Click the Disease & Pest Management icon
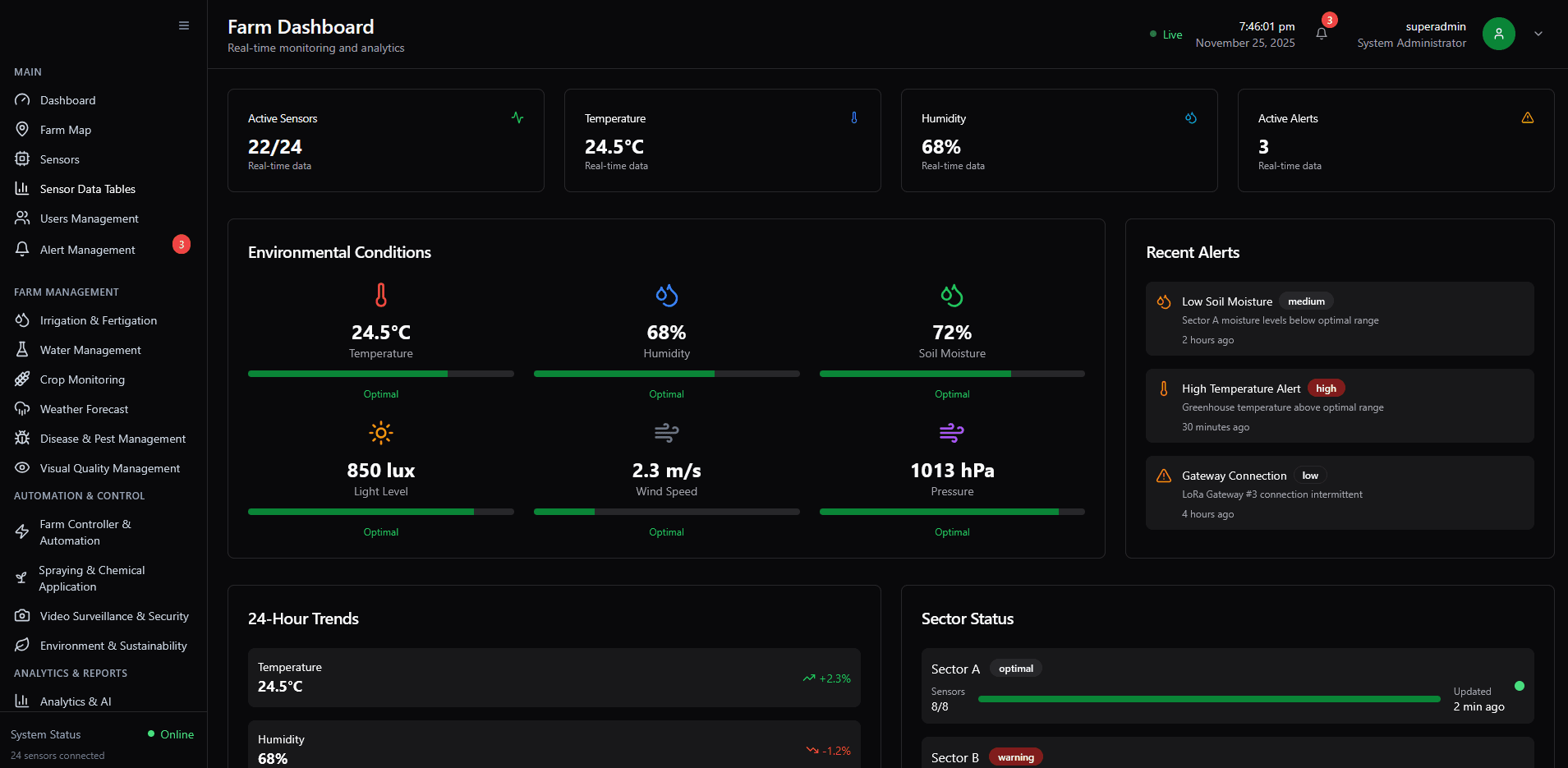Screen dimensions: 1568x768 (23, 439)
